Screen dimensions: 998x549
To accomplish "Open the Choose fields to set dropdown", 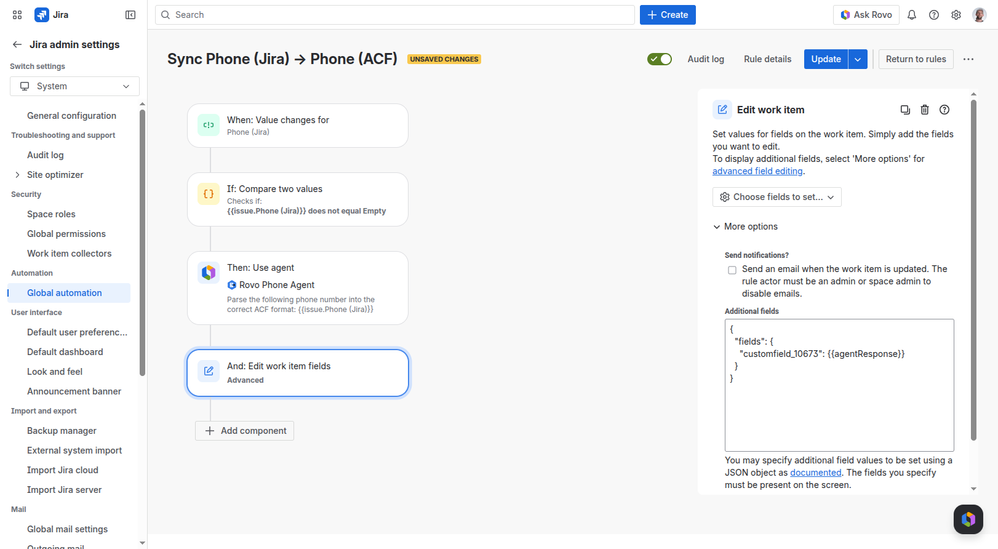I will click(x=777, y=197).
